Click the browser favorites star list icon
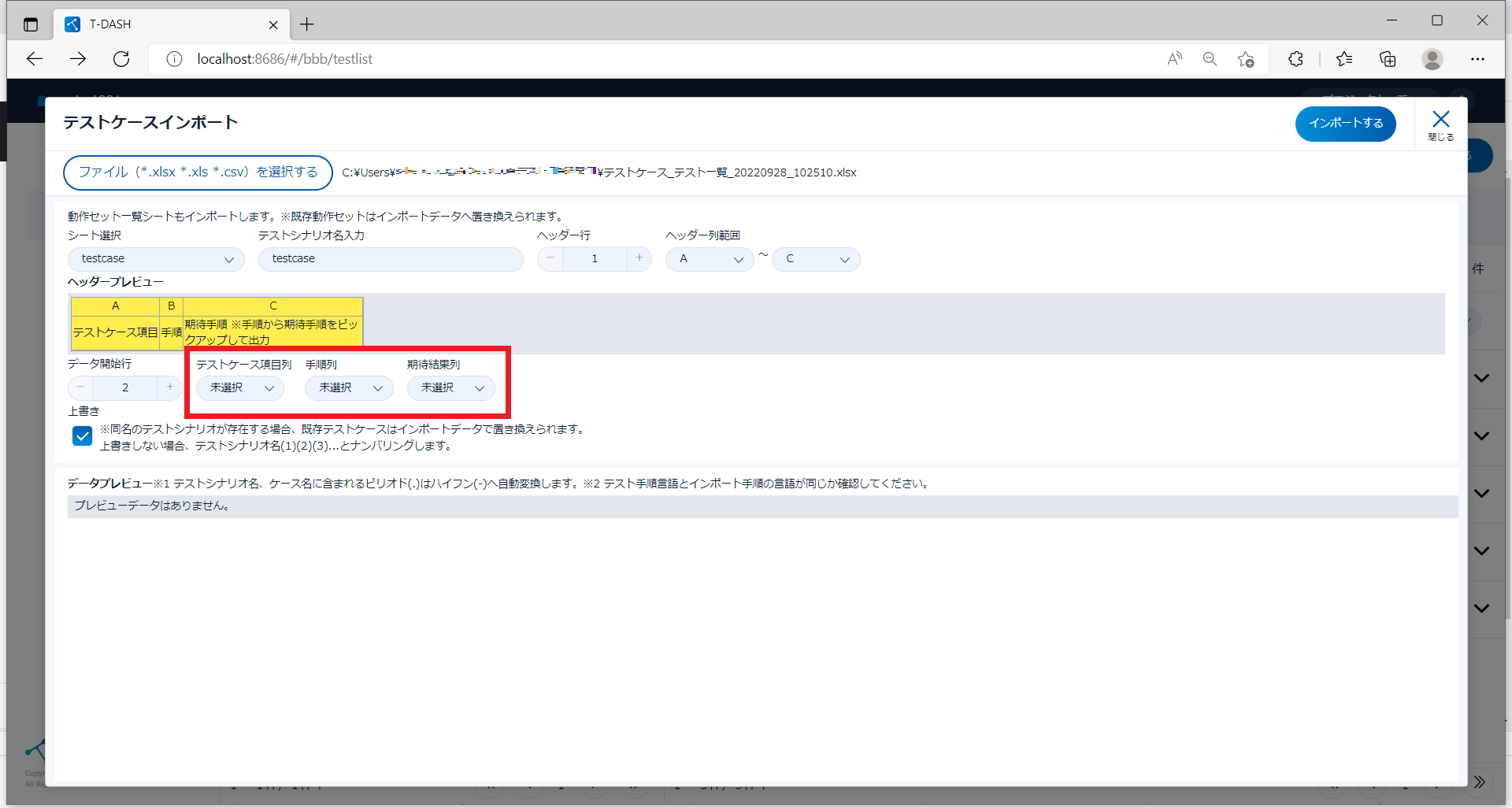The width and height of the screenshot is (1512, 808). (1344, 59)
